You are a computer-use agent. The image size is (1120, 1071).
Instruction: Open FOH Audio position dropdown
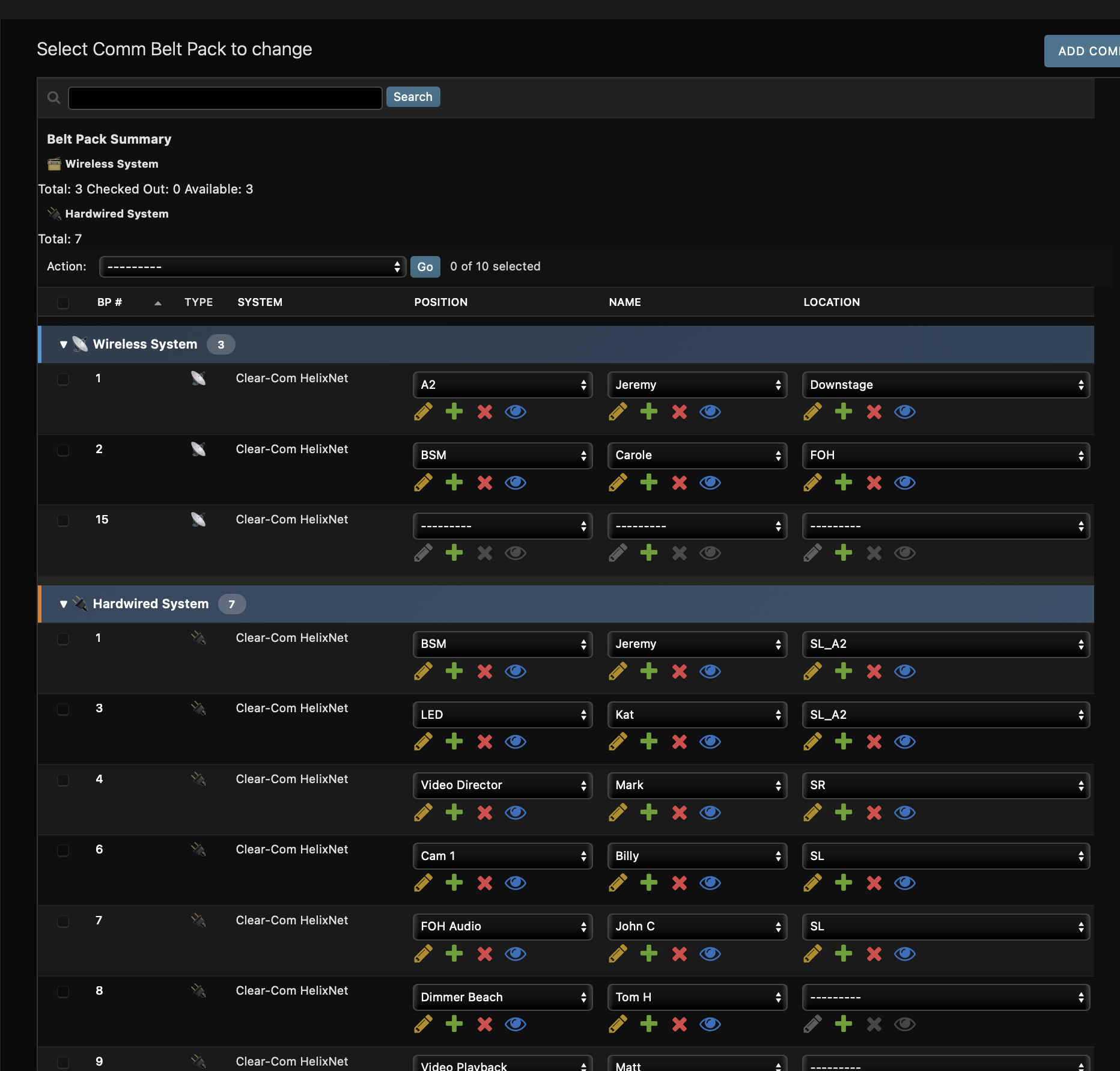(x=502, y=927)
